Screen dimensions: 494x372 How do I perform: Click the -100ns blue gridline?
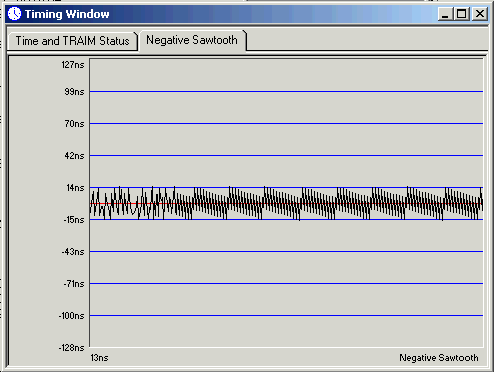286,315
